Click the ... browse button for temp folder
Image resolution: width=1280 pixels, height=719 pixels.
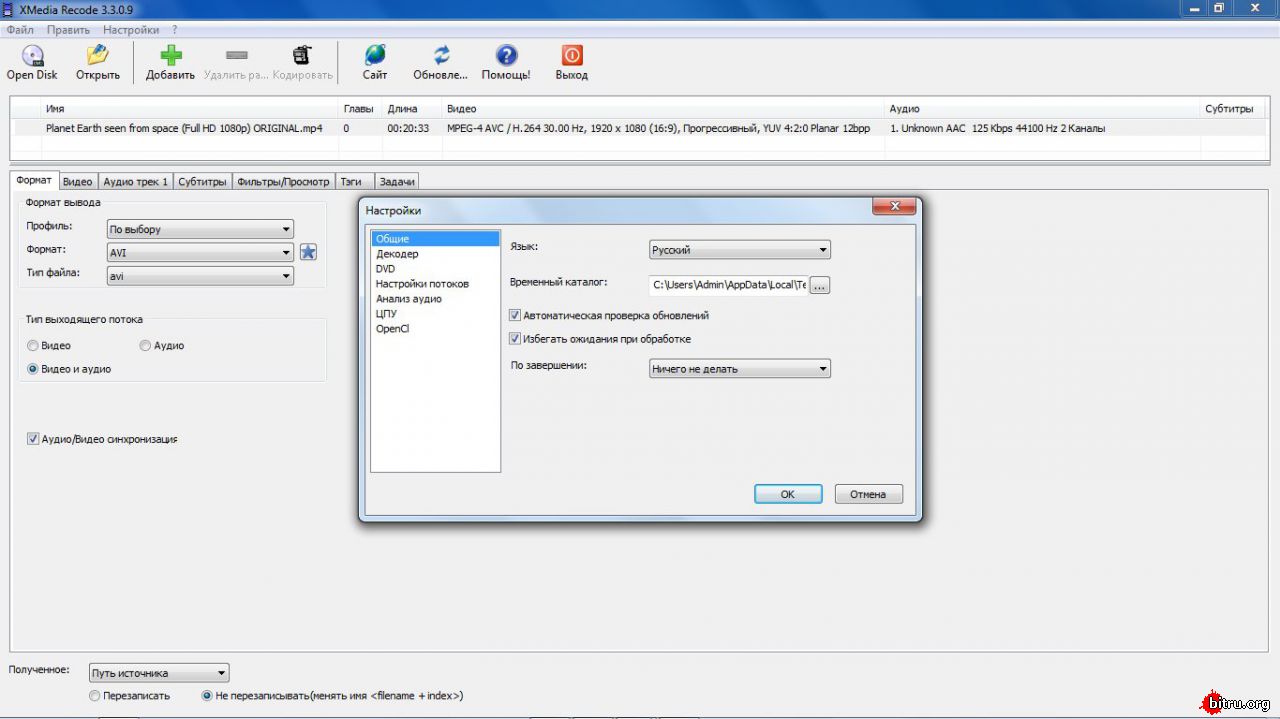(820, 285)
